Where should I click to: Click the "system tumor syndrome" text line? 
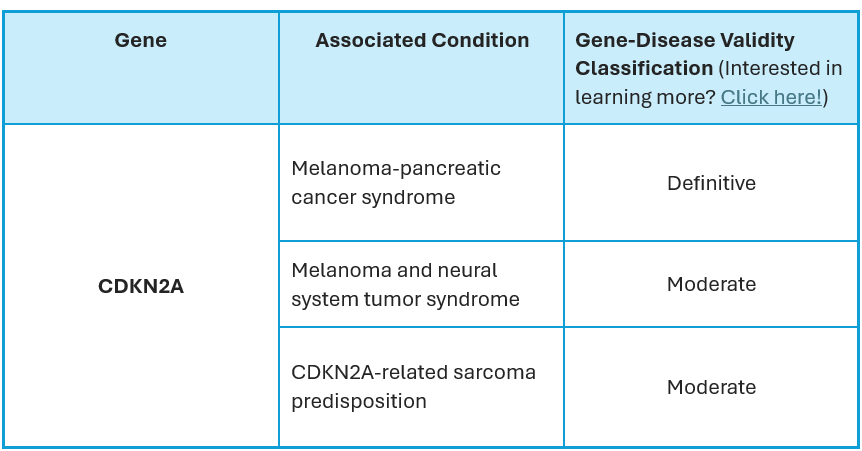coord(405,299)
